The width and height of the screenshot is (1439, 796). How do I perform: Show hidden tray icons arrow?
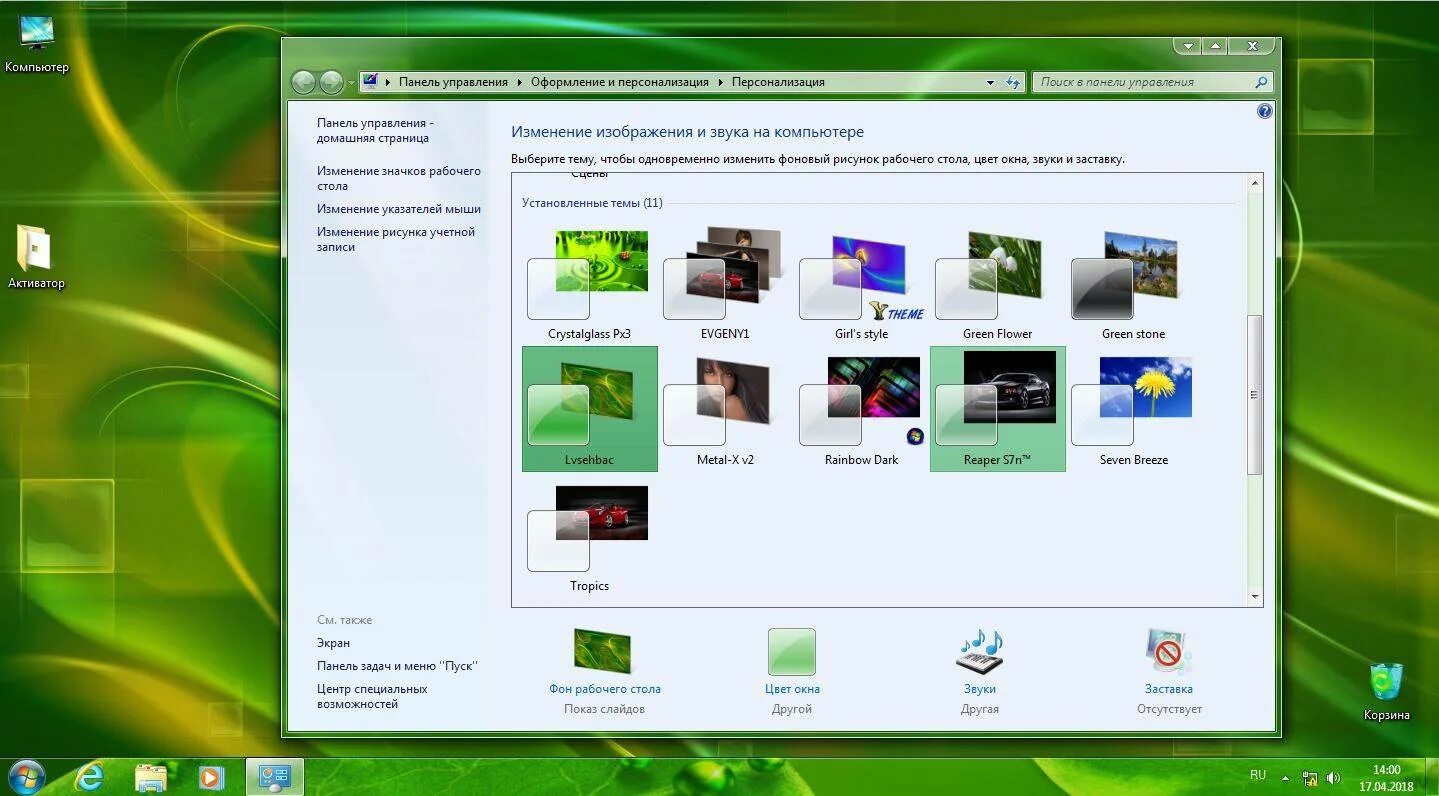1286,777
